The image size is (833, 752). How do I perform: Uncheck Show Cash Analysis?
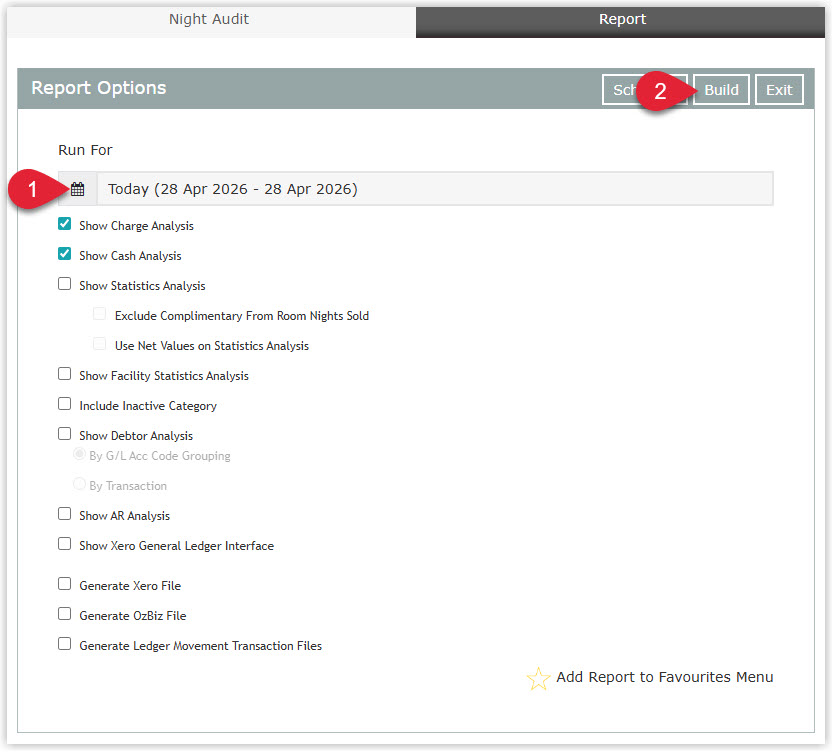click(x=65, y=254)
